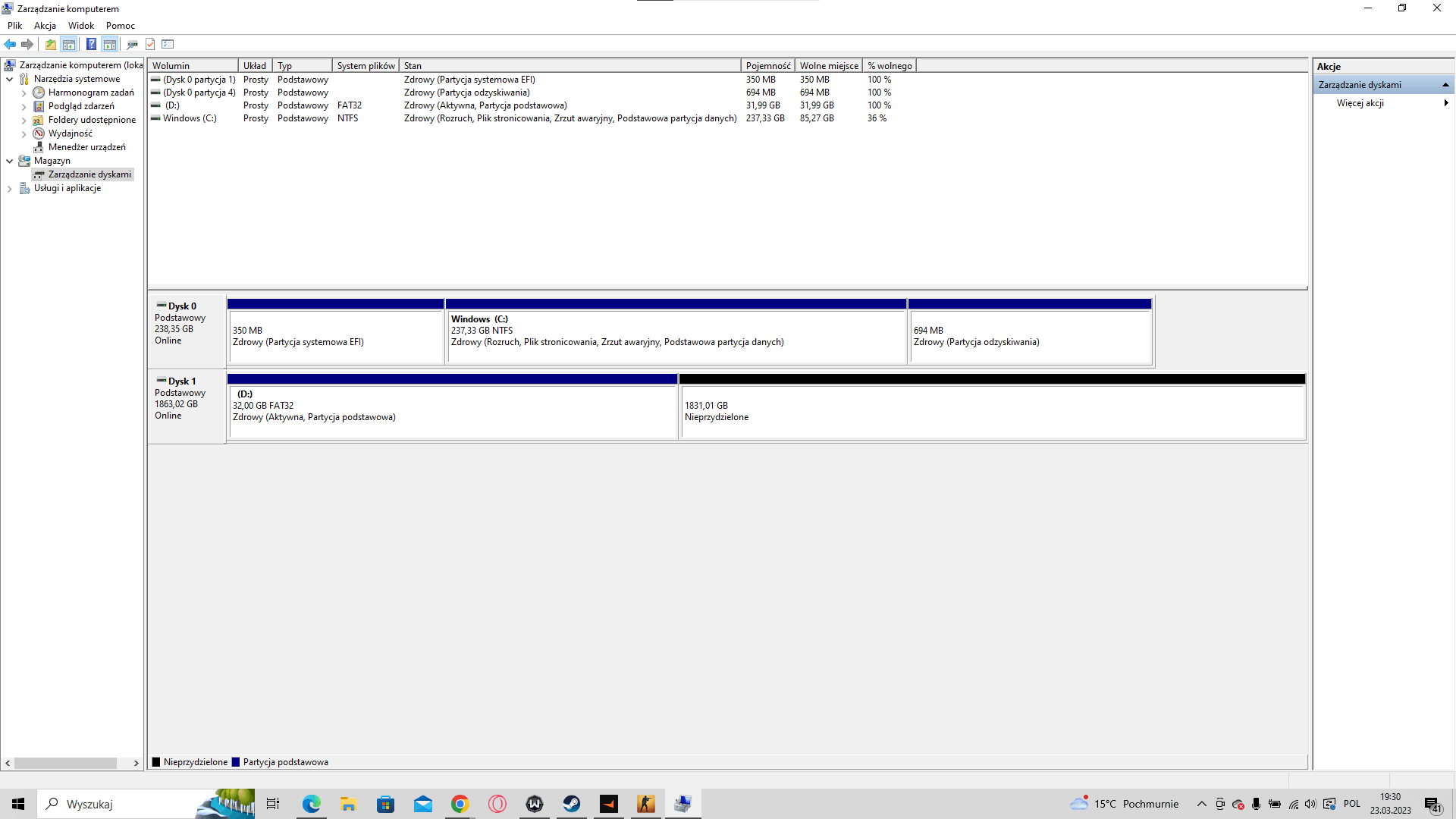
Task: Click the console tree horizontal scrollbar right arrow
Action: pyautogui.click(x=136, y=764)
